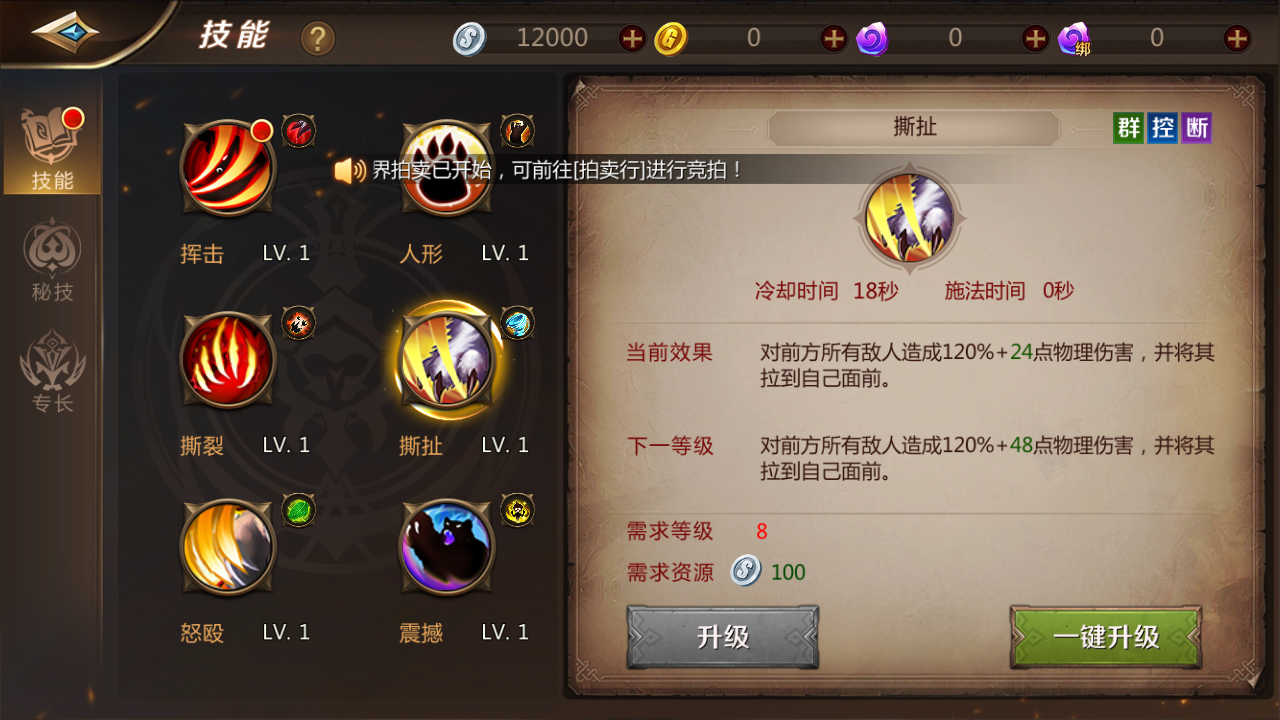1280x720 pixels.
Task: Select the 人形 paw skill icon
Action: [446, 168]
